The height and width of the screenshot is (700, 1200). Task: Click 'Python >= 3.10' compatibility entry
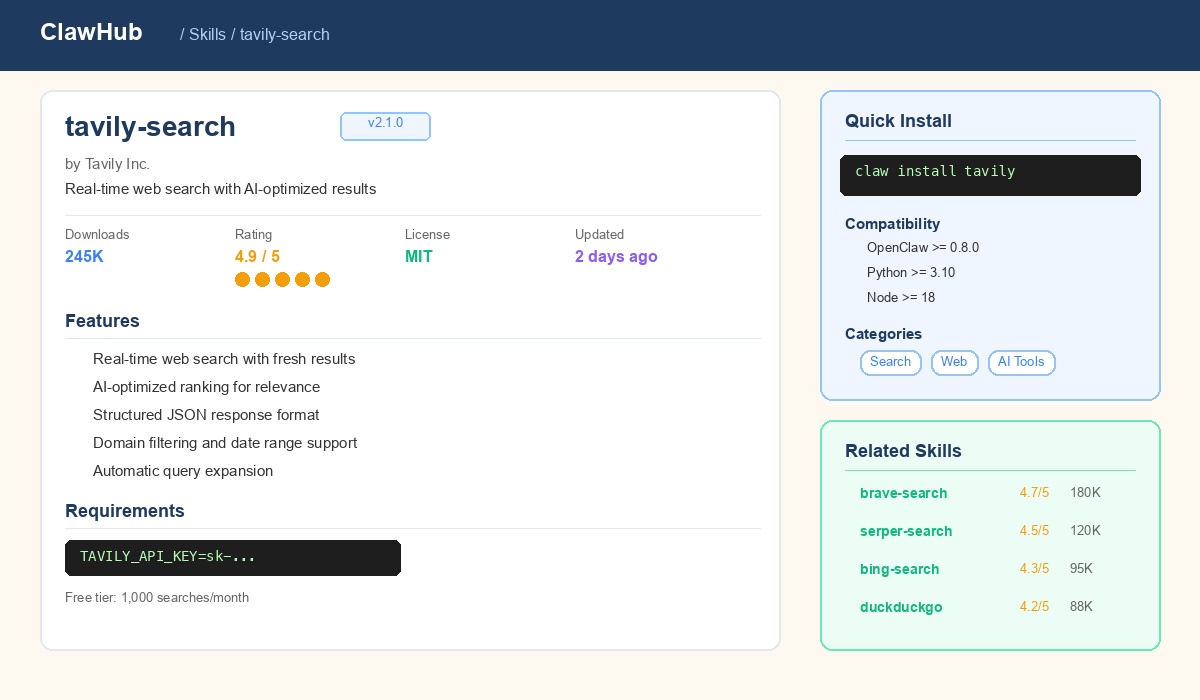(911, 273)
